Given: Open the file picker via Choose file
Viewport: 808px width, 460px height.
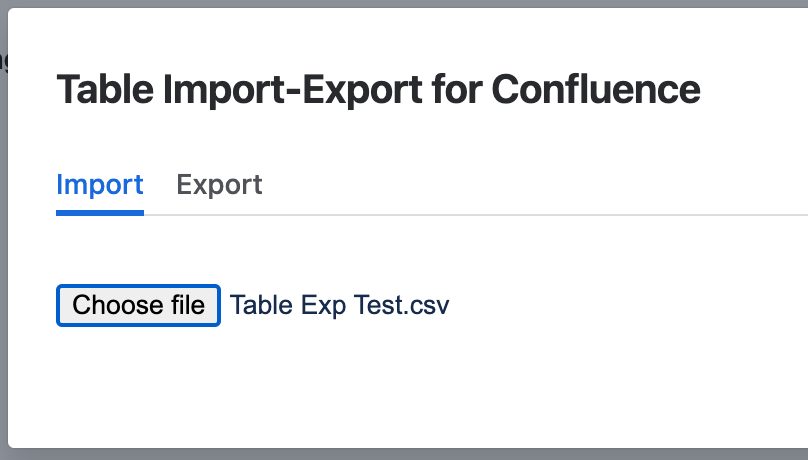Looking at the screenshot, I should click(x=138, y=305).
